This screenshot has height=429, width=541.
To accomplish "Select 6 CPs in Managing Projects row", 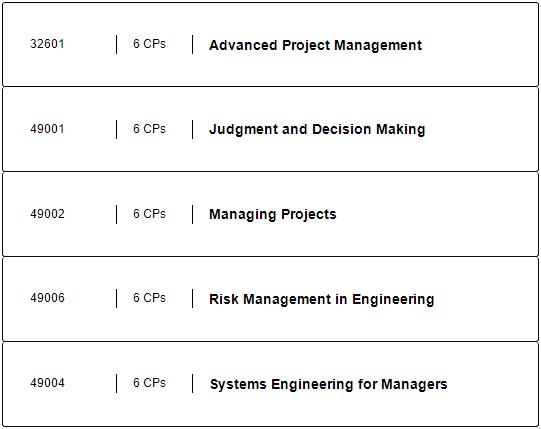I will [149, 214].
